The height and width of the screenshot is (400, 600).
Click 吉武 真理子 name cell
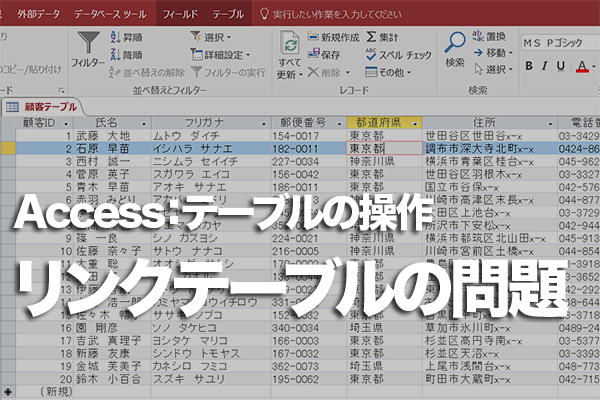[x=112, y=341]
